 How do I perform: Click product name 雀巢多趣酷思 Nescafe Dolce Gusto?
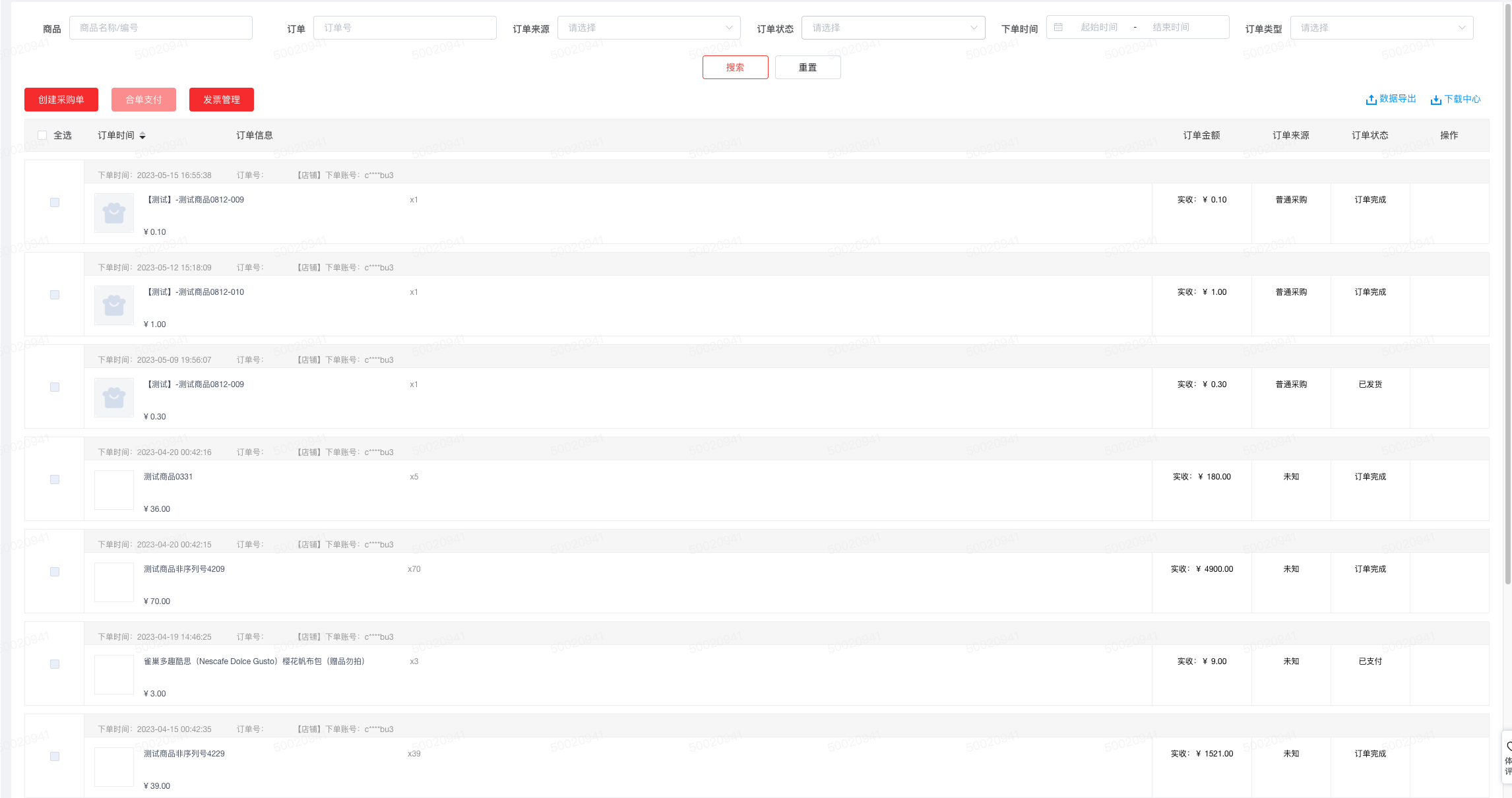coord(254,661)
